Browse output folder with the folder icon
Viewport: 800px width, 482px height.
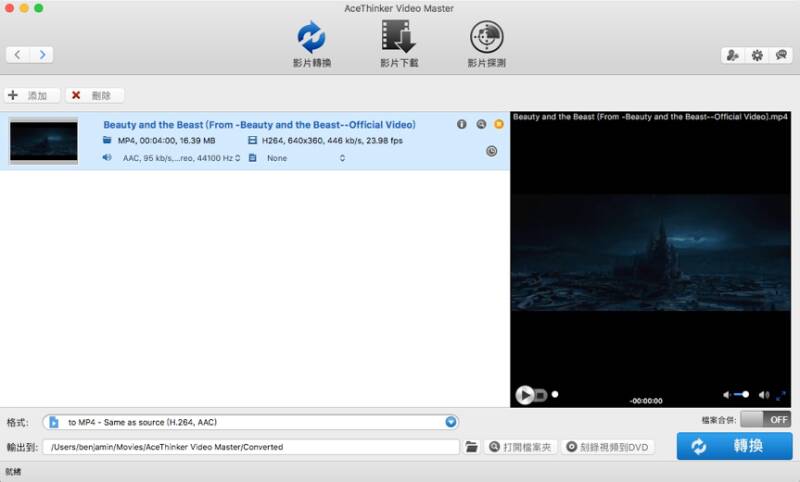click(x=471, y=447)
